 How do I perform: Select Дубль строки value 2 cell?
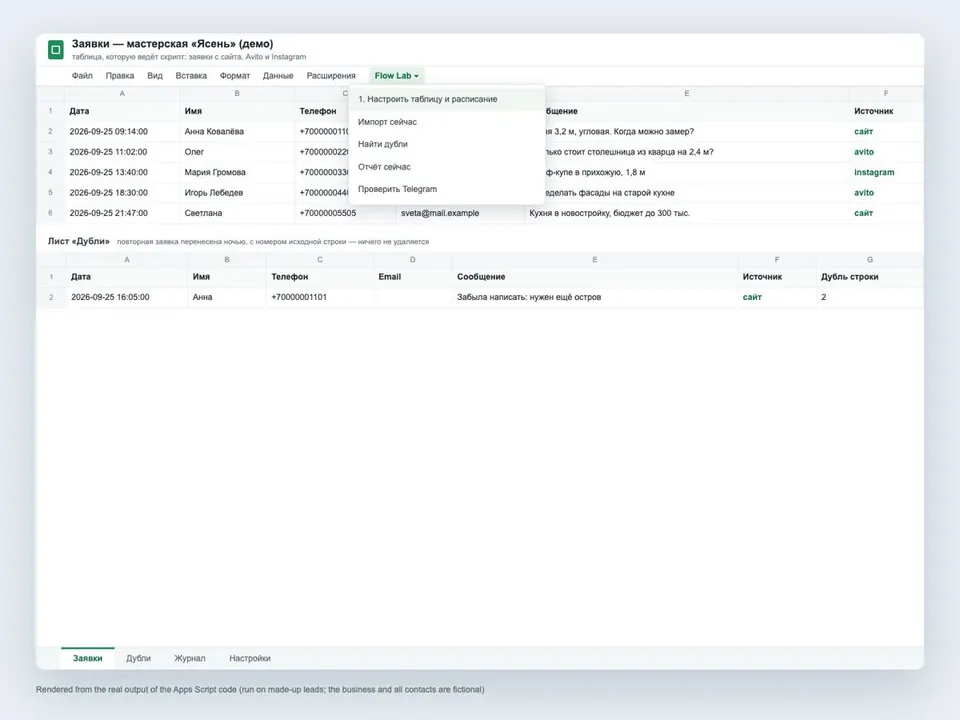[x=870, y=297]
